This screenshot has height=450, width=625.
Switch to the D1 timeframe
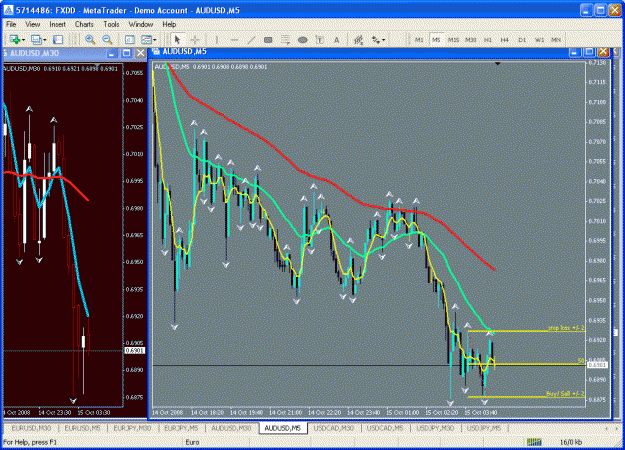(x=522, y=39)
